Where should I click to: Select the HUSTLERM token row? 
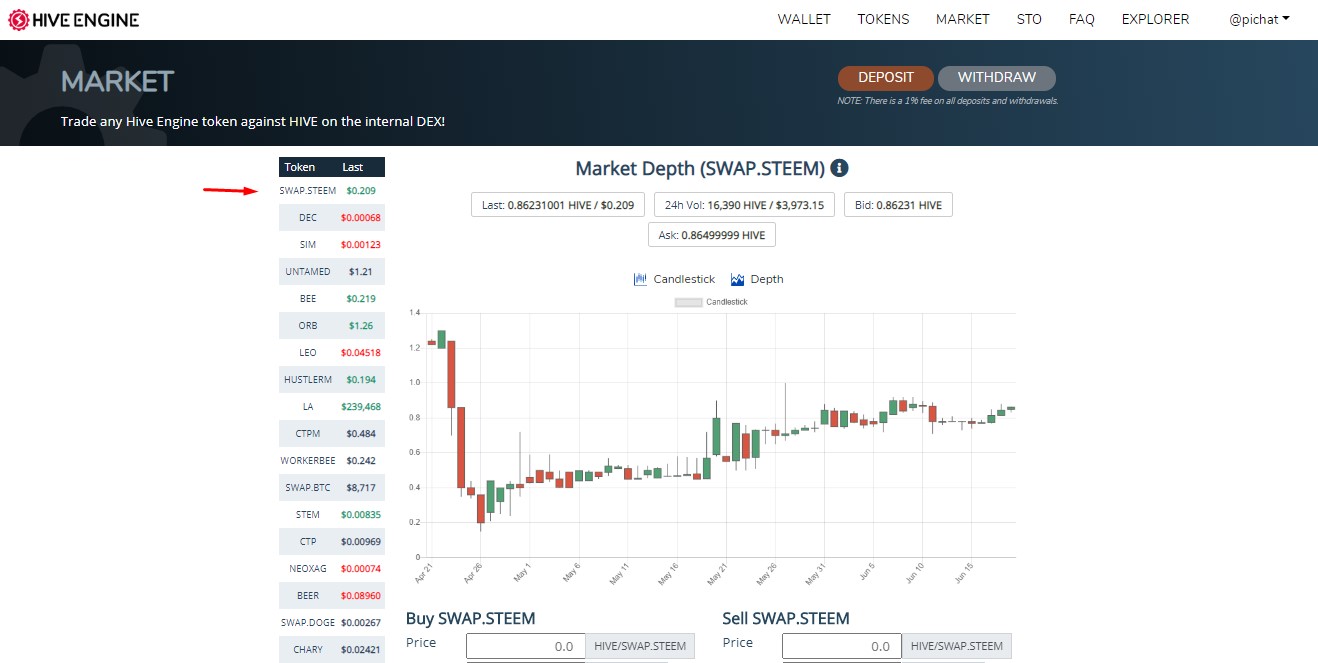[332, 379]
